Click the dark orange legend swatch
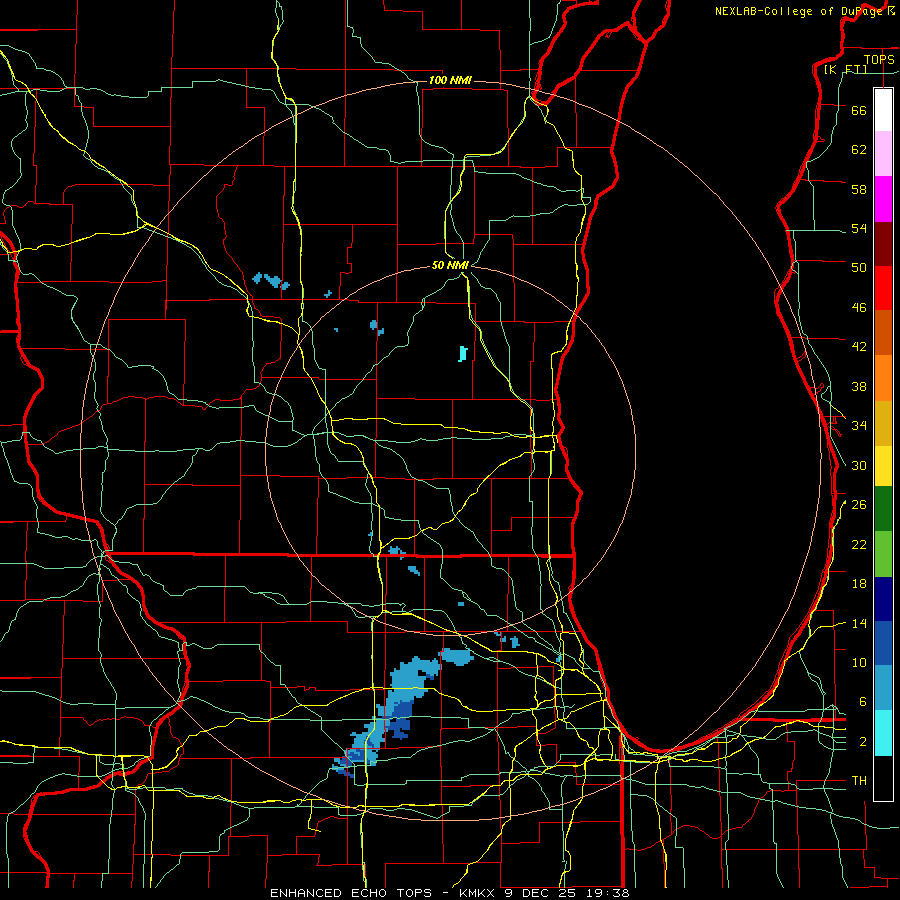This screenshot has height=900, width=900. [x=883, y=332]
